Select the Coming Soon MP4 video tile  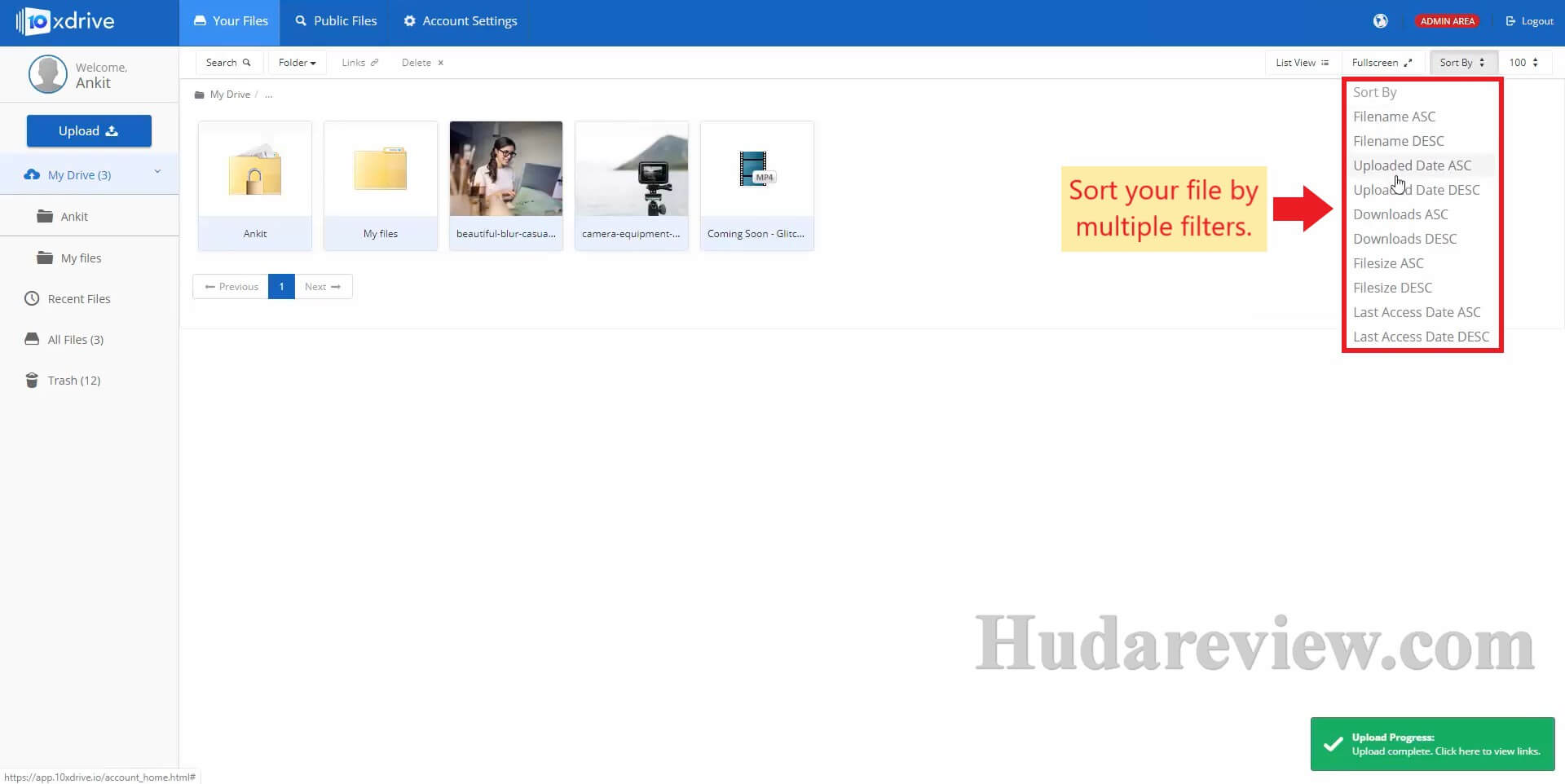click(757, 186)
